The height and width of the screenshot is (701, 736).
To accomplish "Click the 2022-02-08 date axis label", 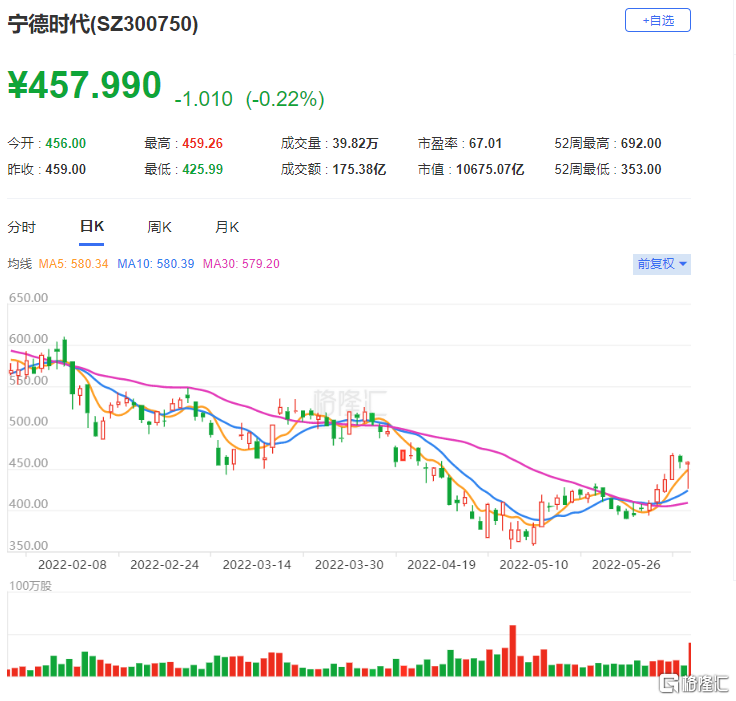I will [72, 564].
